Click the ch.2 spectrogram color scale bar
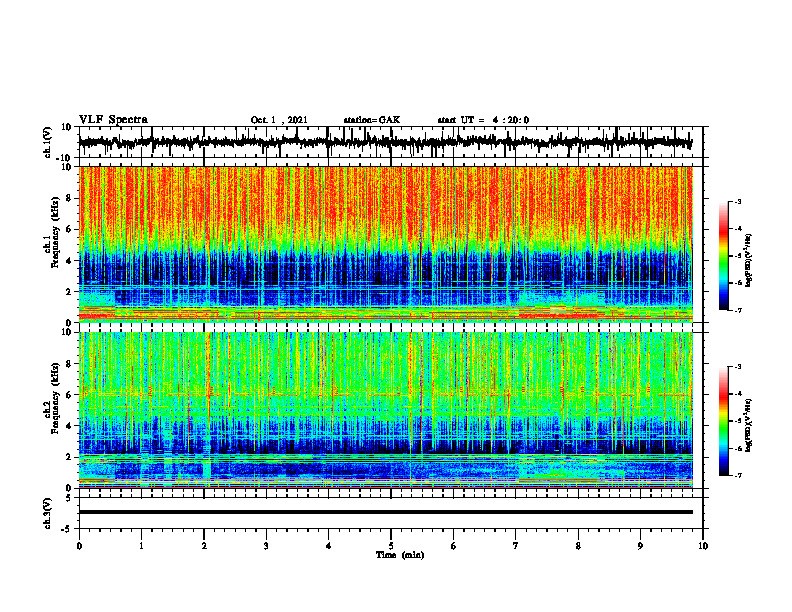The height and width of the screenshot is (612, 792). pos(724,421)
